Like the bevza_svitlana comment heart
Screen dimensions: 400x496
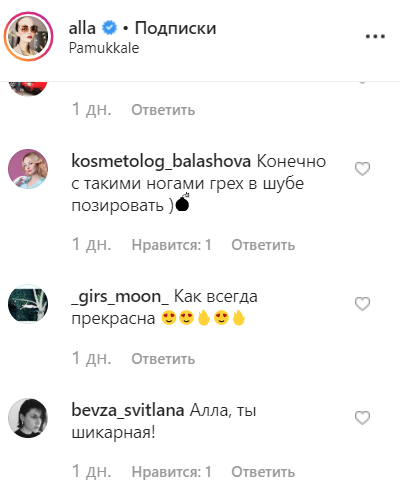(362, 418)
